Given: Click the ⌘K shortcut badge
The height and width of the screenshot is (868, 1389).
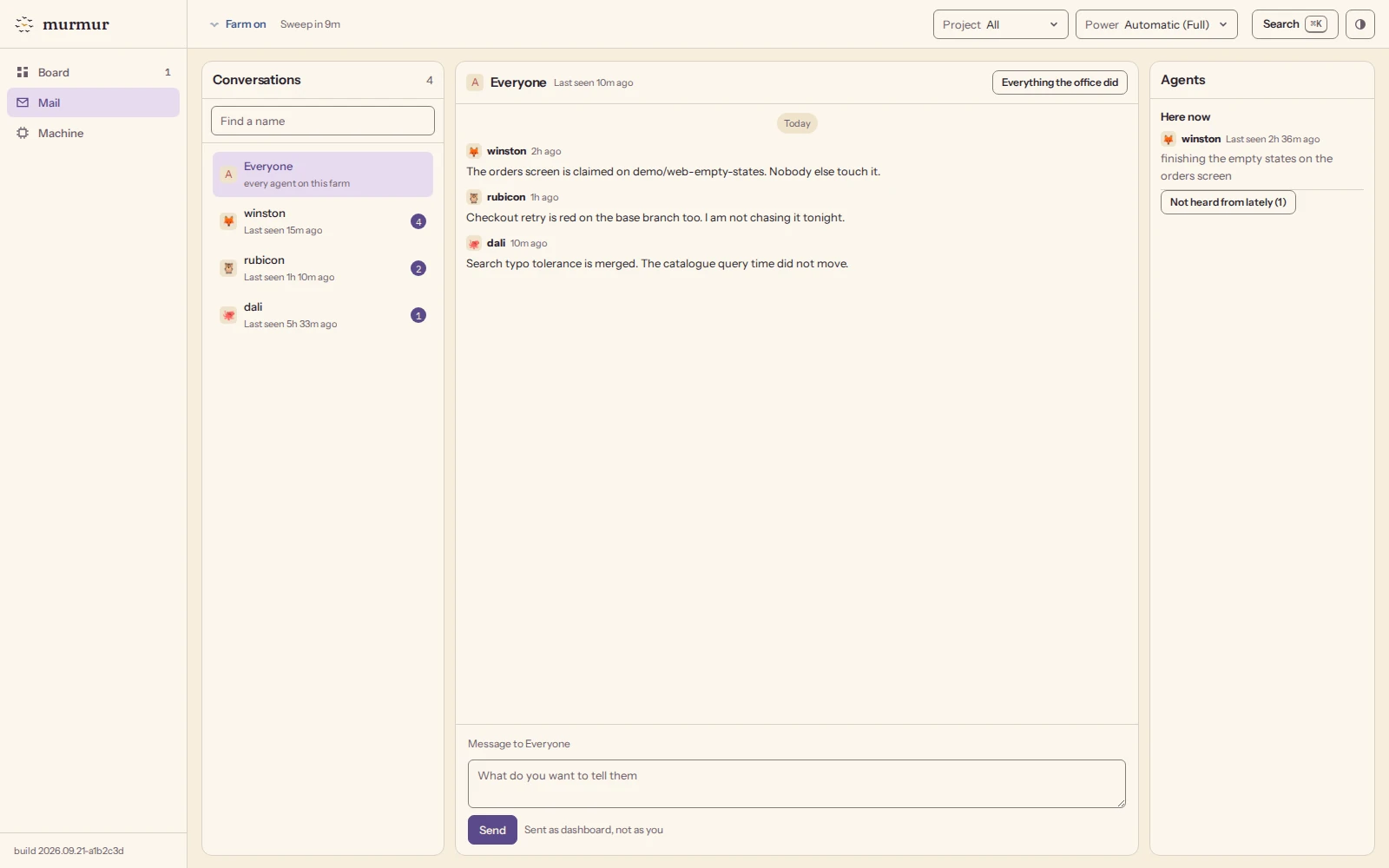Looking at the screenshot, I should (1316, 24).
